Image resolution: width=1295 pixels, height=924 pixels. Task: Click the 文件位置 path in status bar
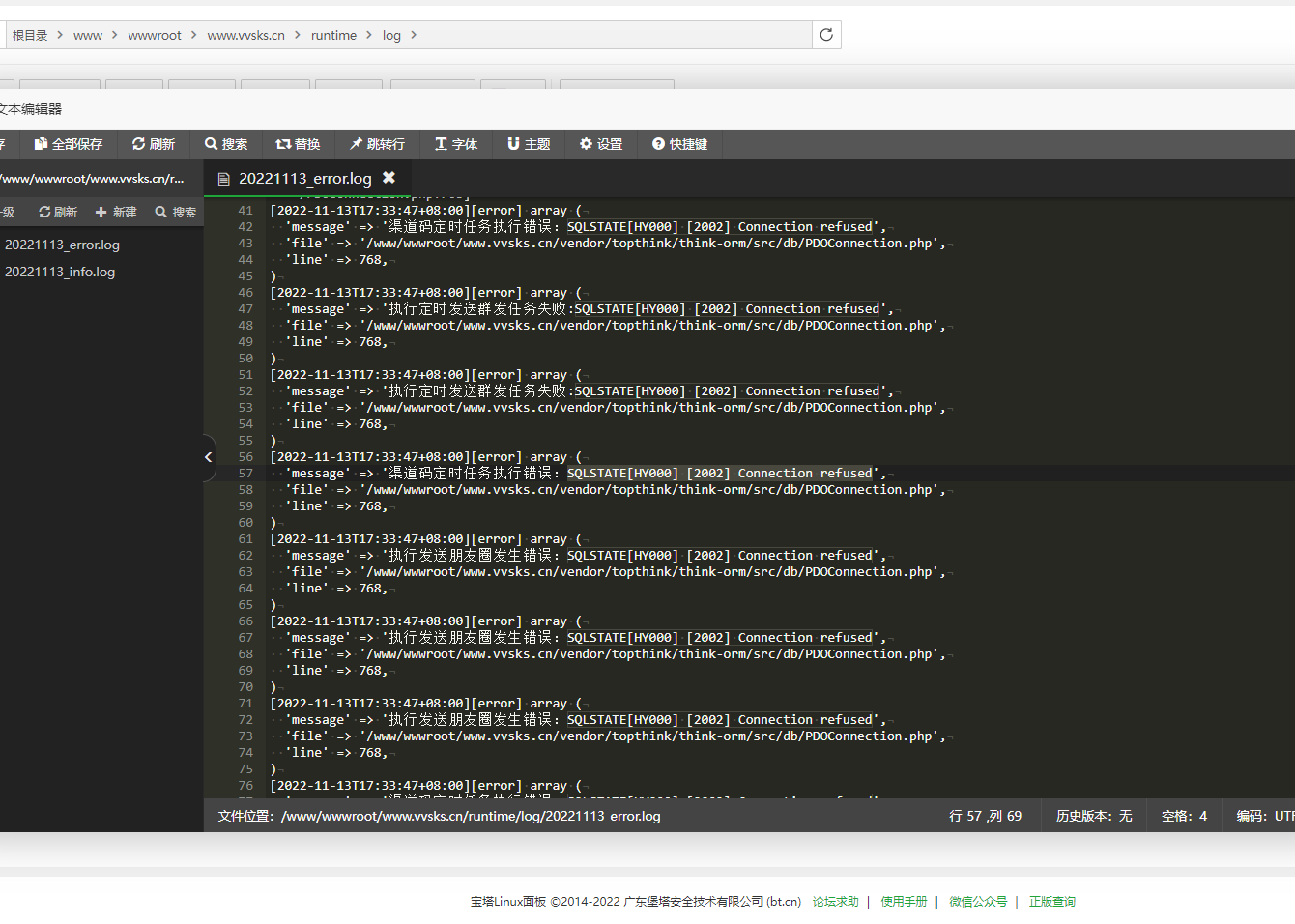click(439, 816)
